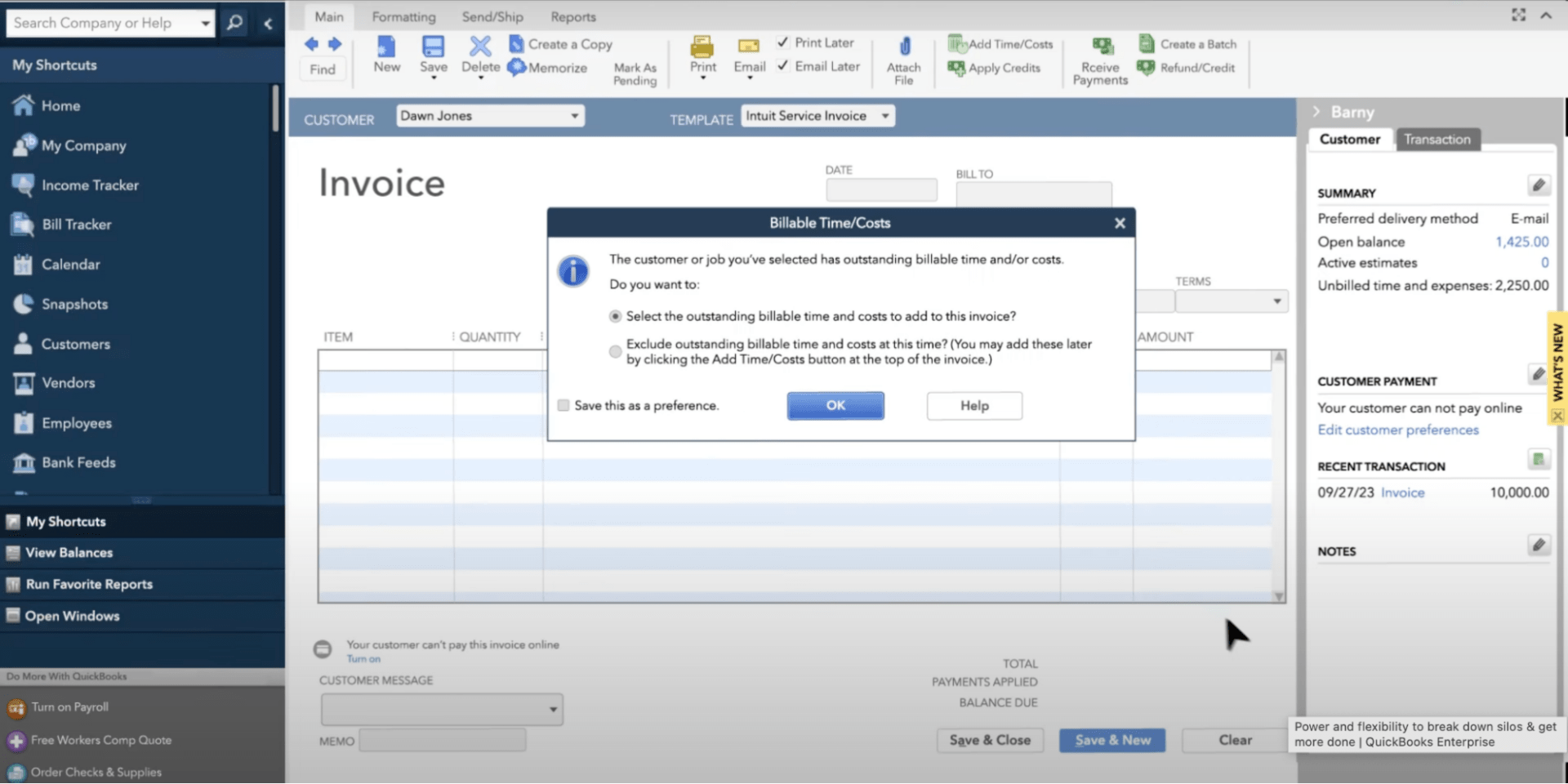Viewport: 1568px width, 784px height.
Task: Open the Attach File tool
Action: (902, 57)
